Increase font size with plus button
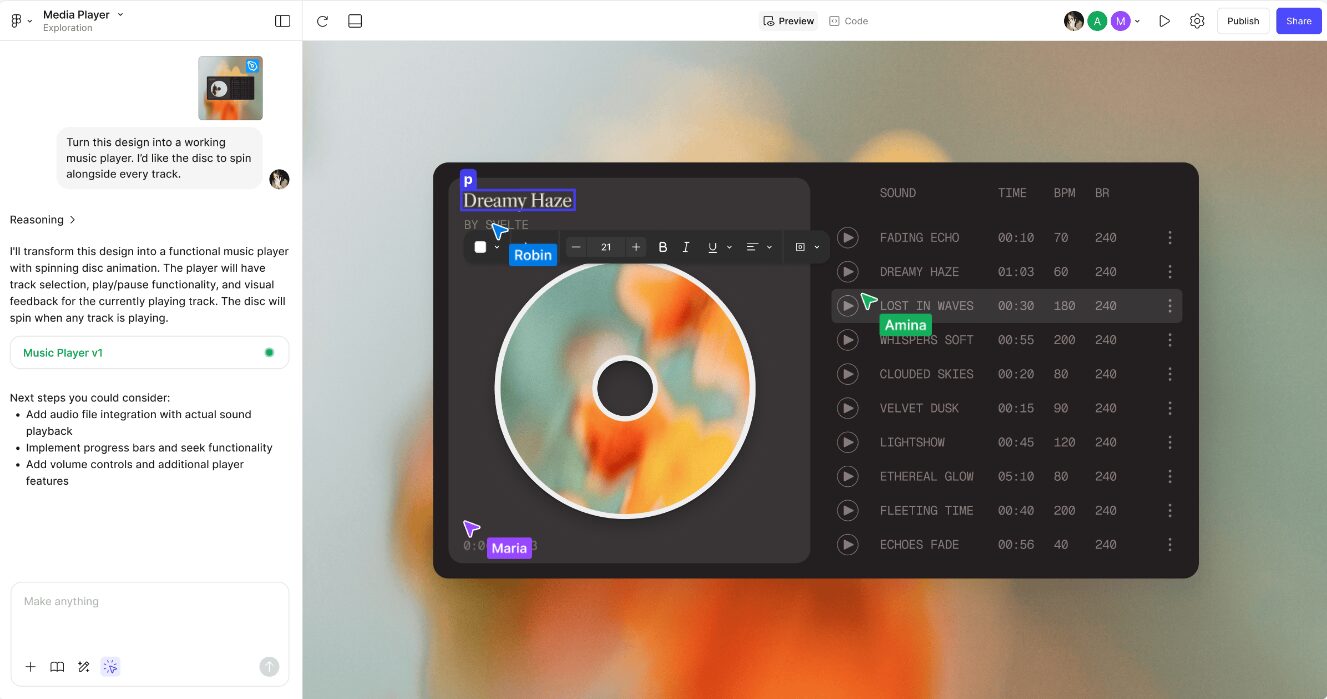The width and height of the screenshot is (1327, 699). pyautogui.click(x=636, y=247)
